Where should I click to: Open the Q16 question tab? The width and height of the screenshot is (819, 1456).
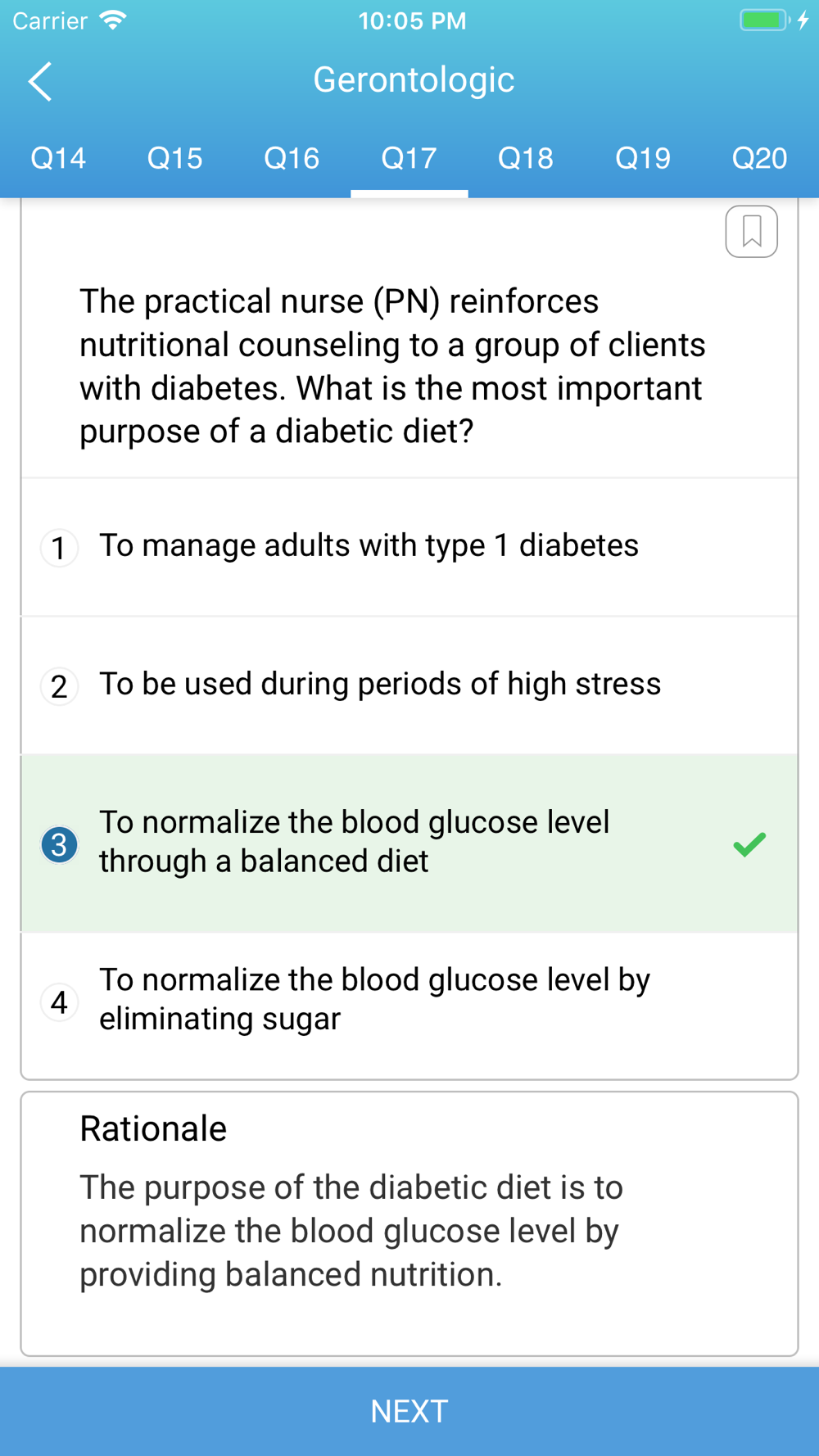[x=292, y=158]
